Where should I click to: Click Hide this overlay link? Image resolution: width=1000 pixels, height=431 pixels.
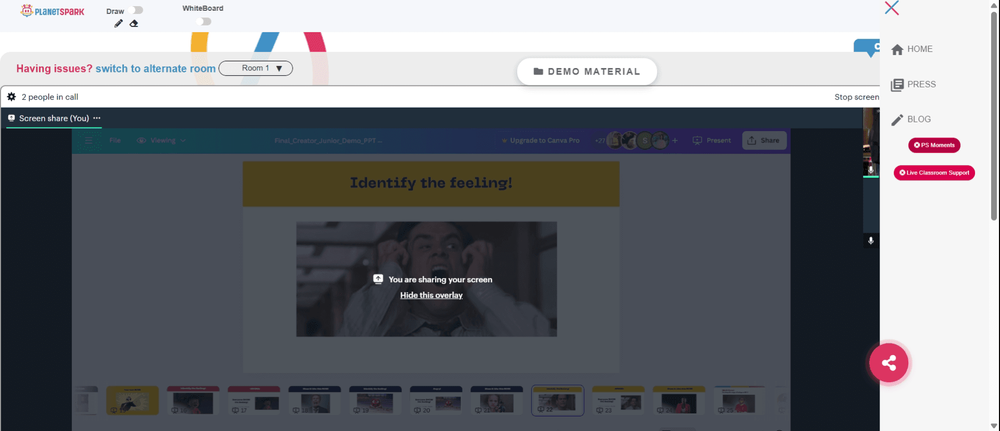tap(431, 295)
